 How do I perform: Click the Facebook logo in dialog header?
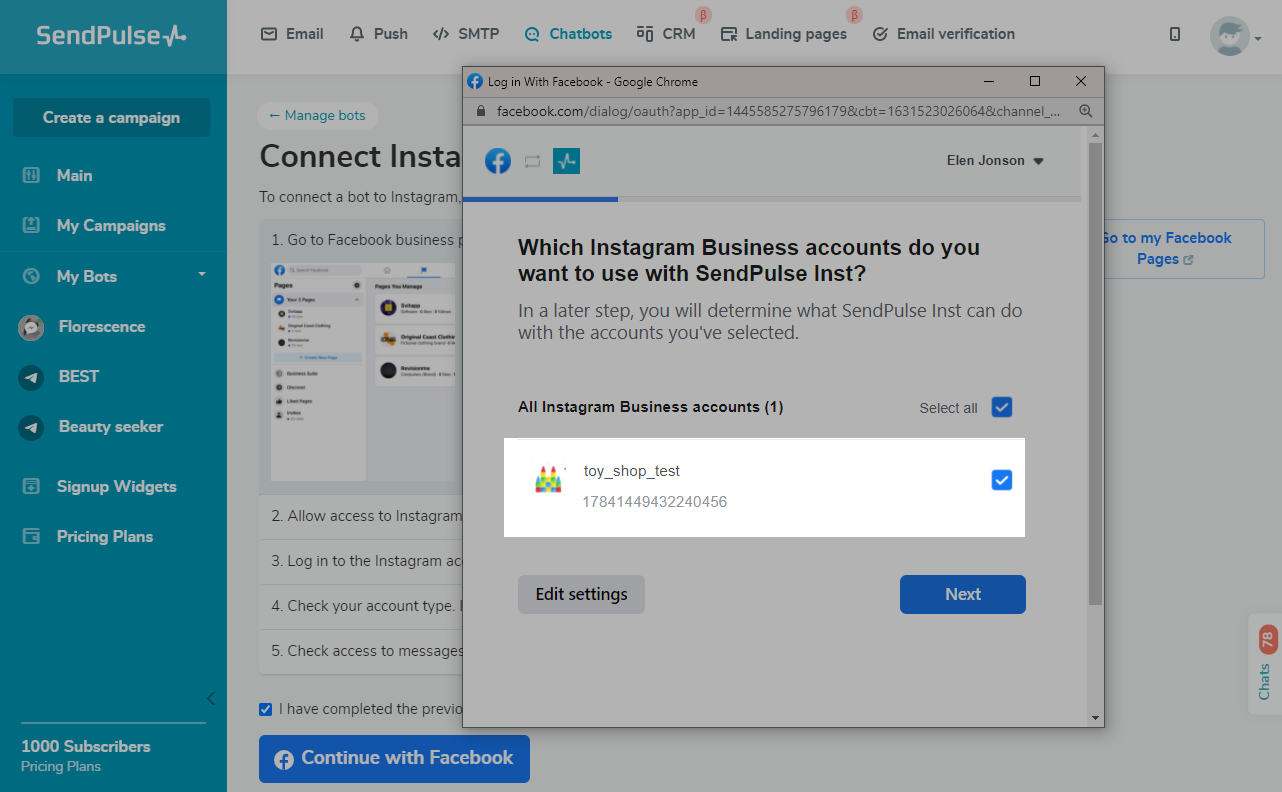[498, 161]
